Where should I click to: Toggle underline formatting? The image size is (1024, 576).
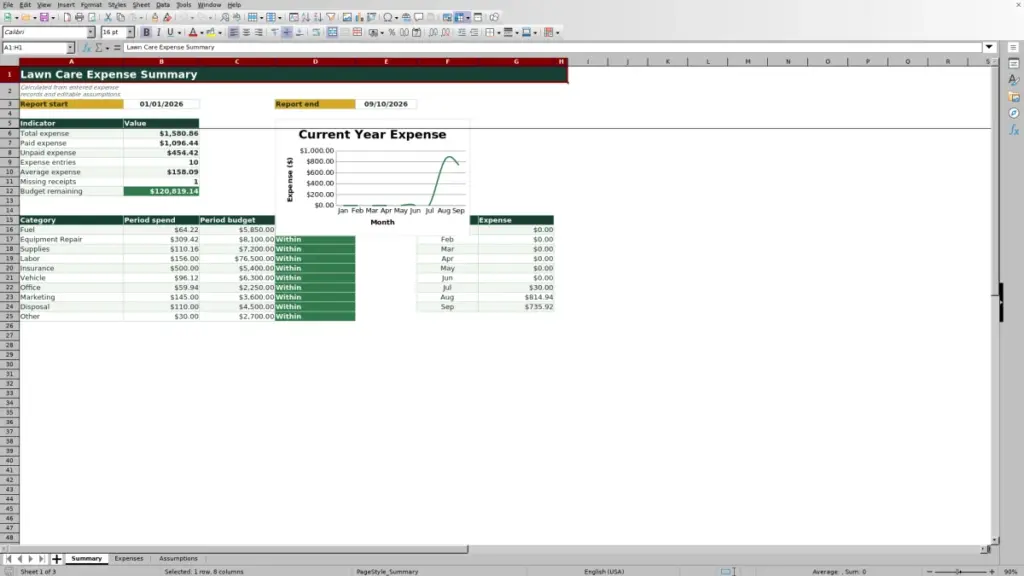coord(170,32)
